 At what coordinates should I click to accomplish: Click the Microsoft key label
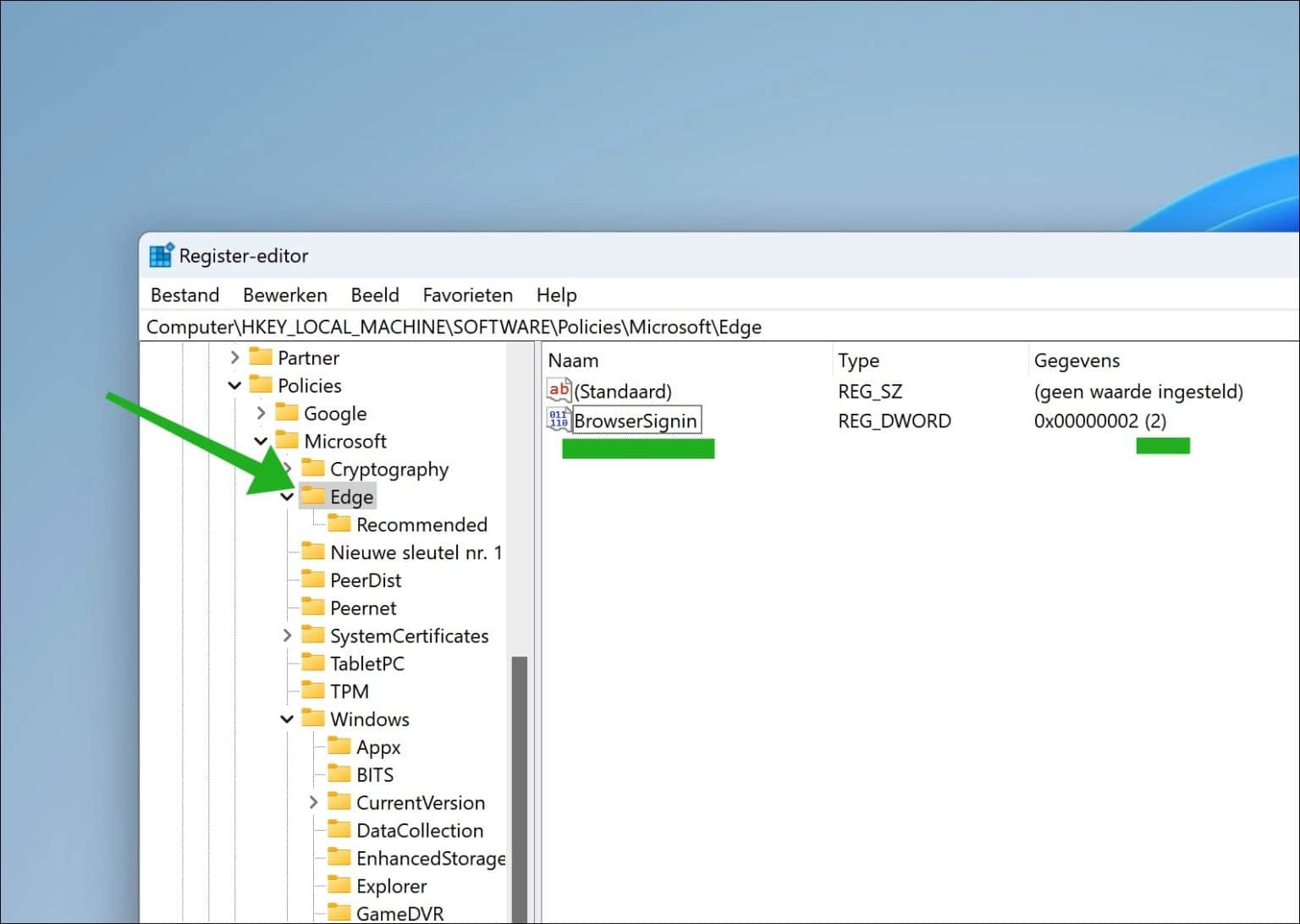pyautogui.click(x=345, y=442)
